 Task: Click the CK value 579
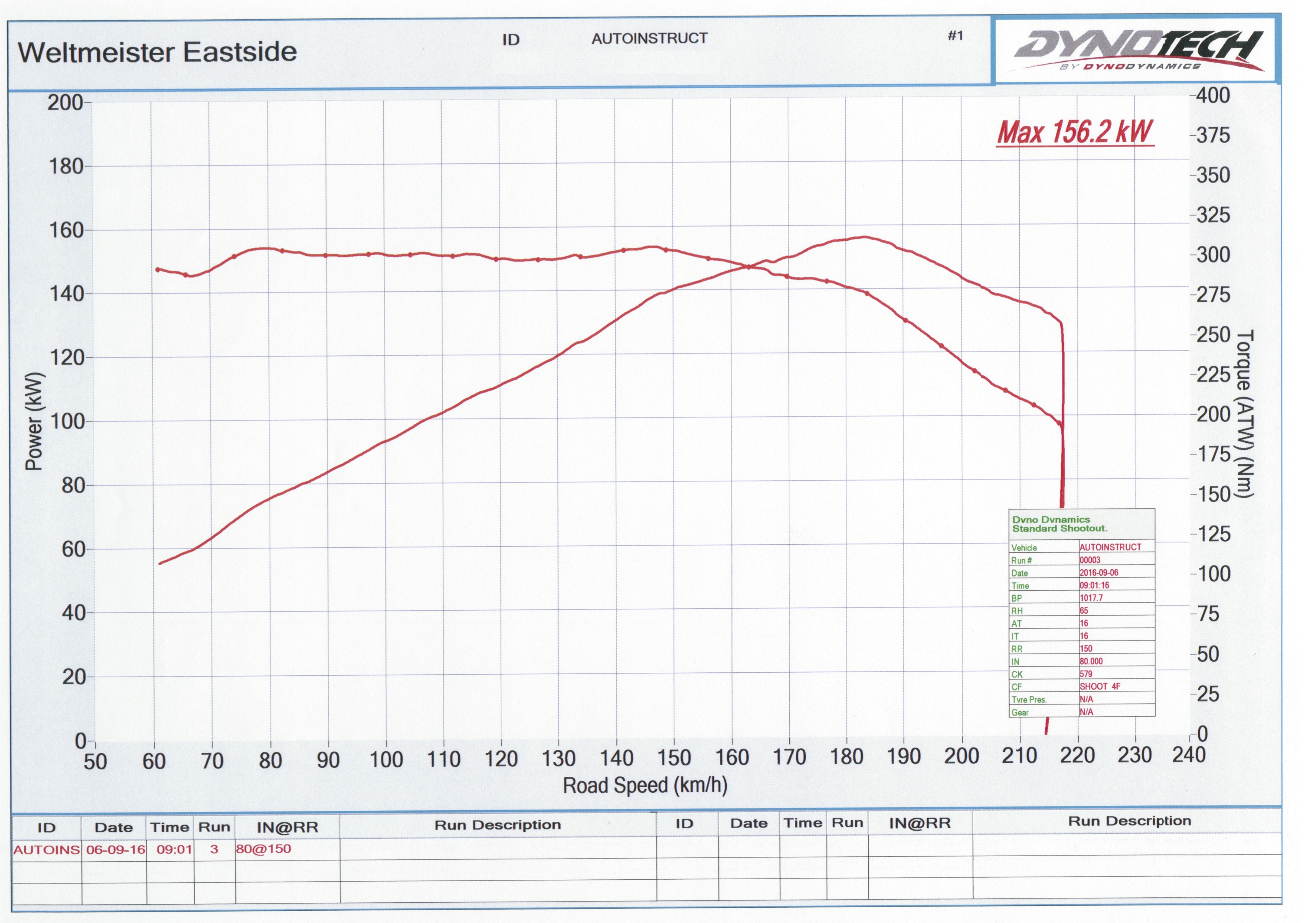[x=1086, y=674]
